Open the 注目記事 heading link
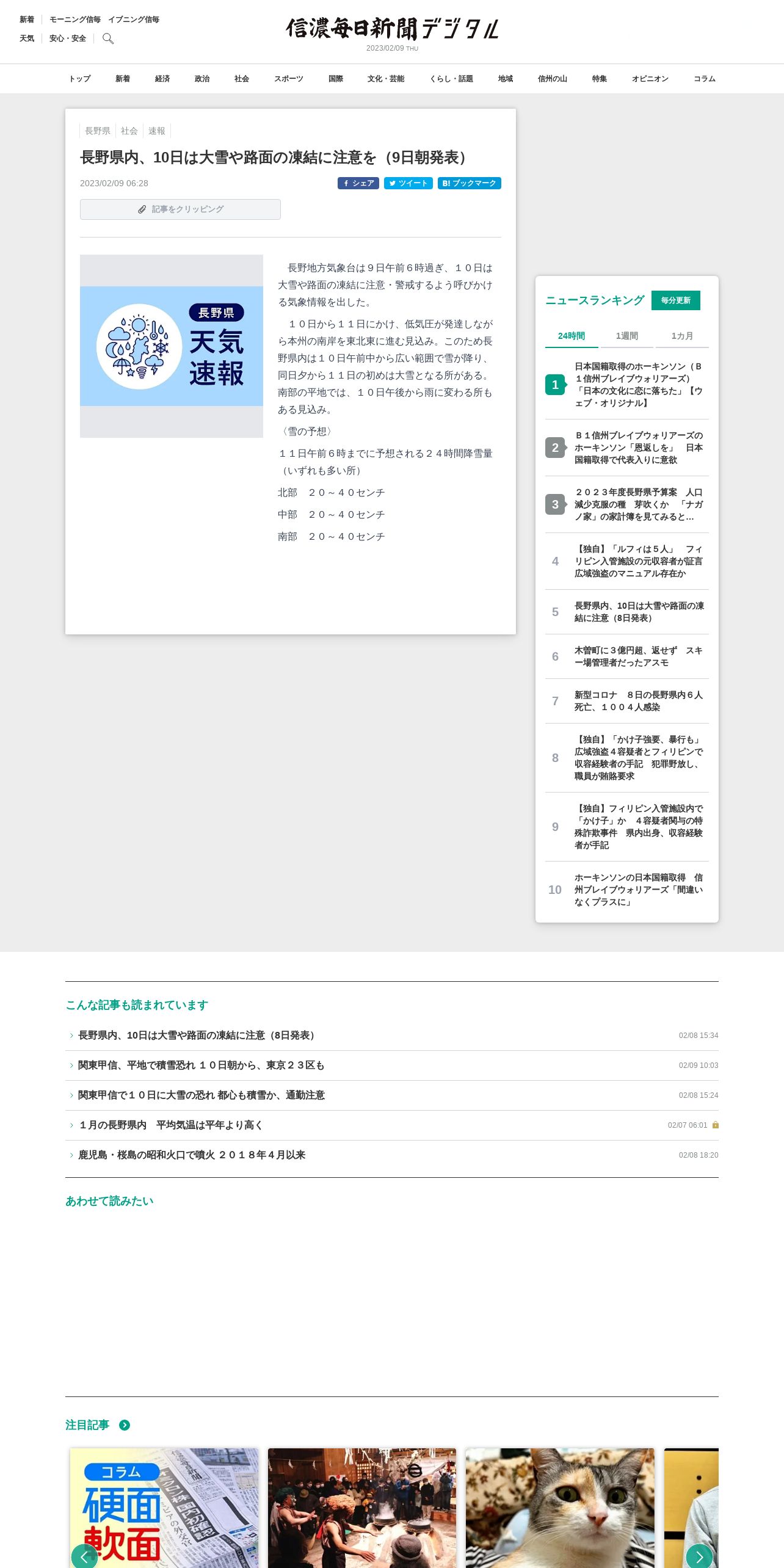This screenshot has height=1568, width=784. (87, 1425)
